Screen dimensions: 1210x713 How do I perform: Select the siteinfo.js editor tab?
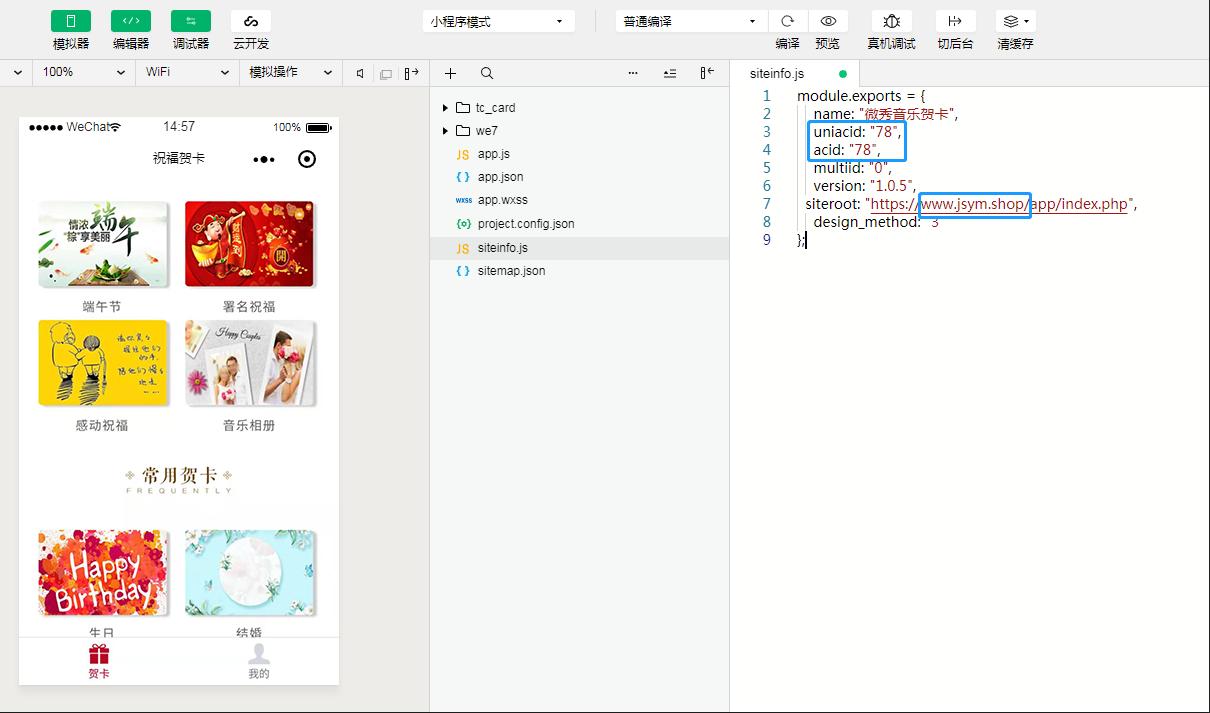[x=777, y=73]
